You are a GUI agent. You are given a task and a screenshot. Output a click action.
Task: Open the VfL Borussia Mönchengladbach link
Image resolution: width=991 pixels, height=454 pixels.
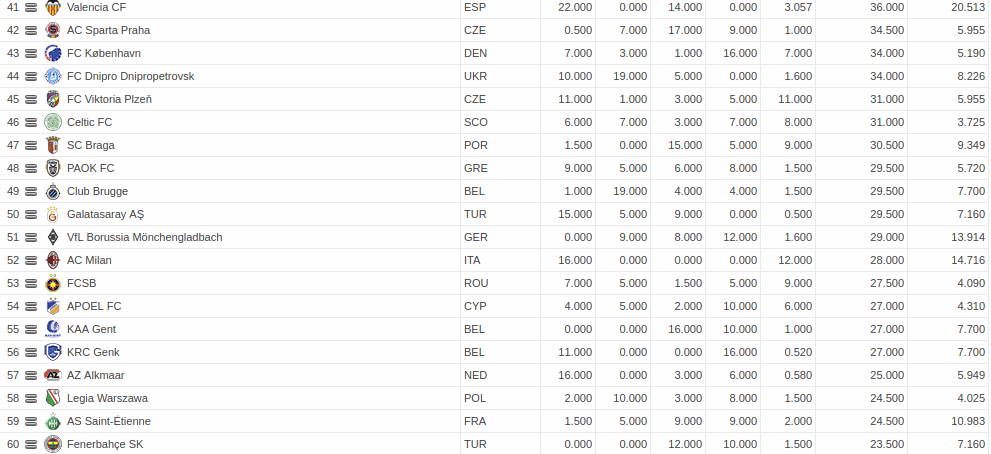point(145,237)
